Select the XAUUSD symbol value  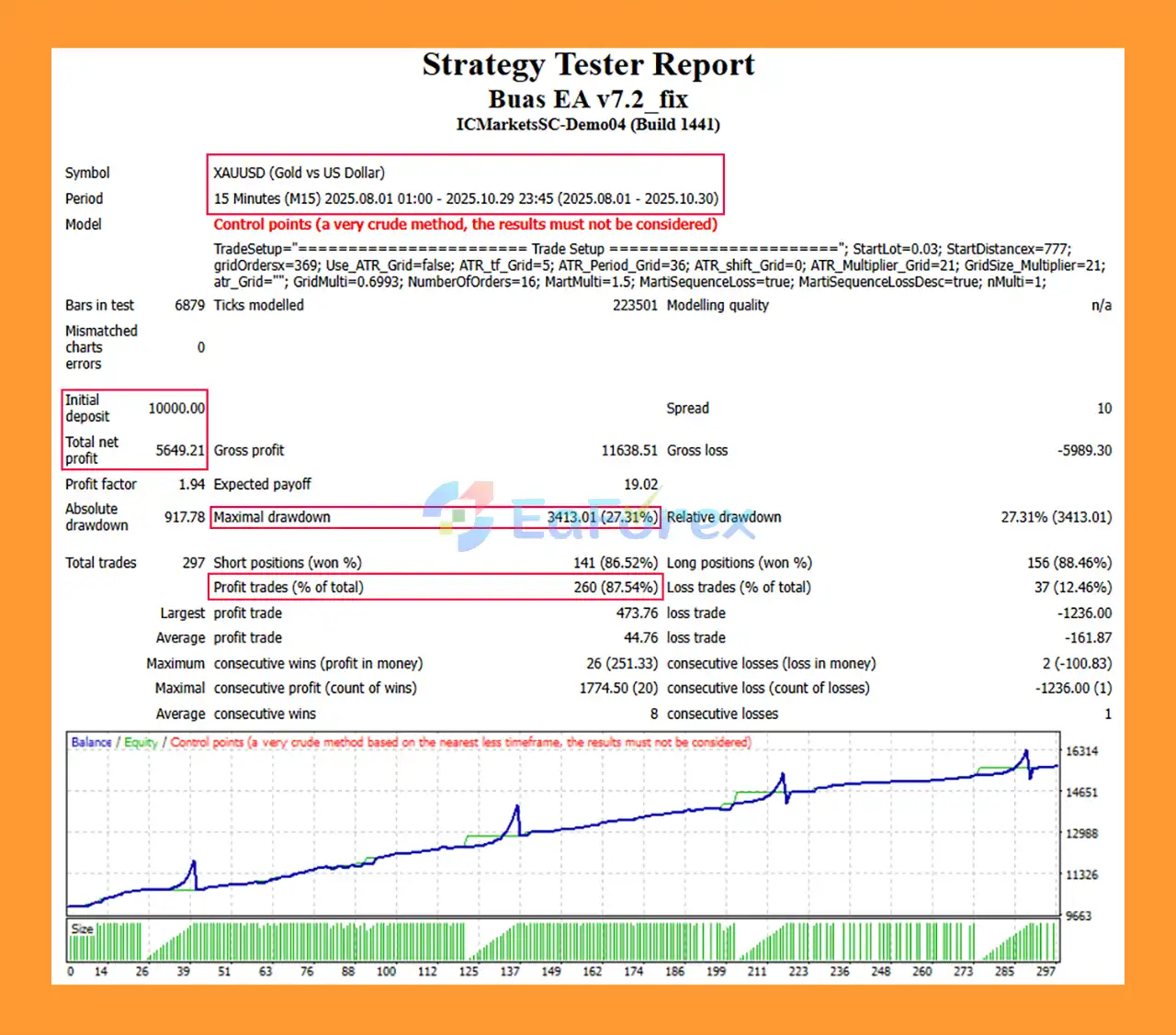click(x=300, y=173)
